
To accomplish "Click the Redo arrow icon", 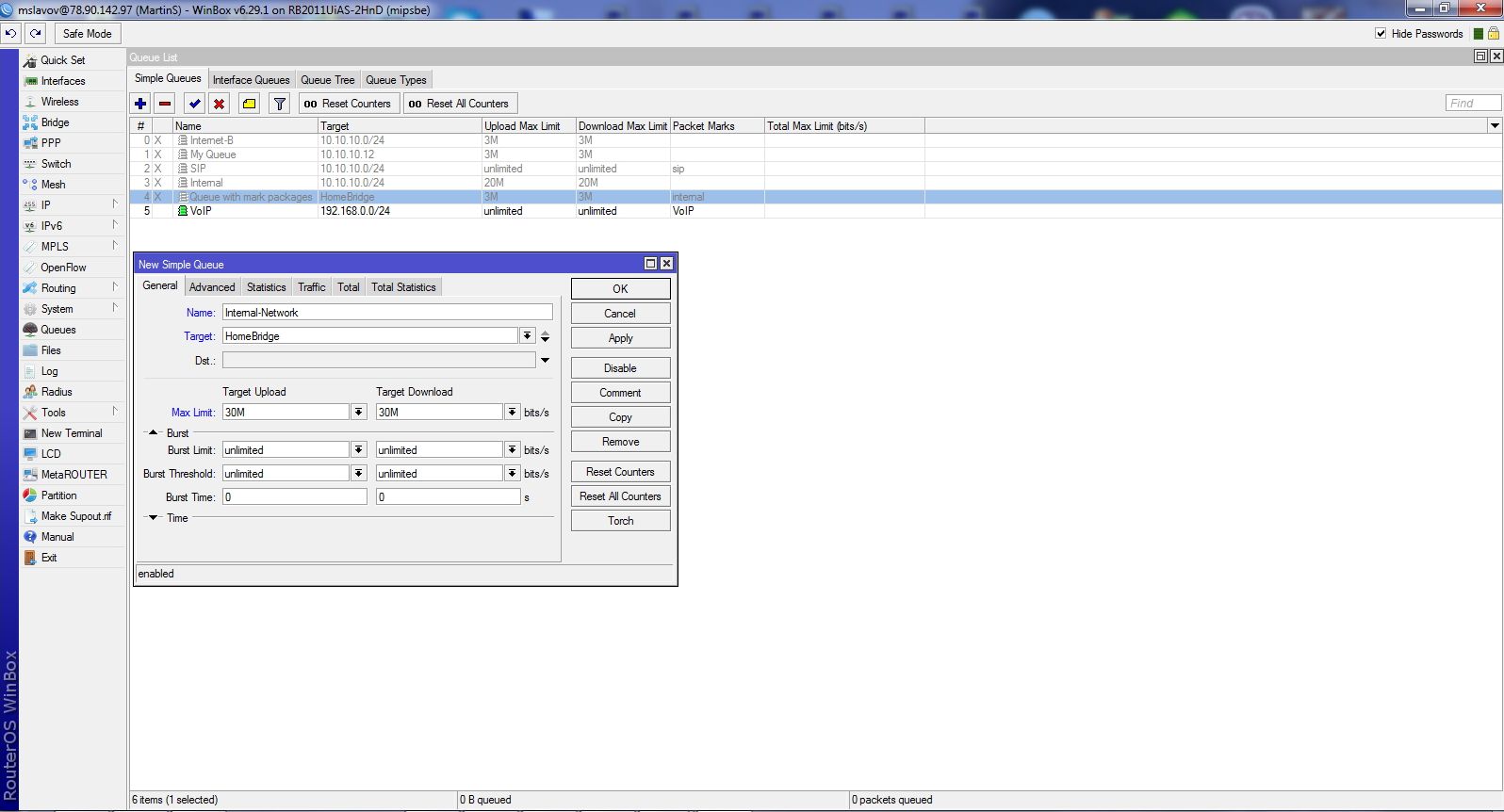I will pyautogui.click(x=35, y=33).
